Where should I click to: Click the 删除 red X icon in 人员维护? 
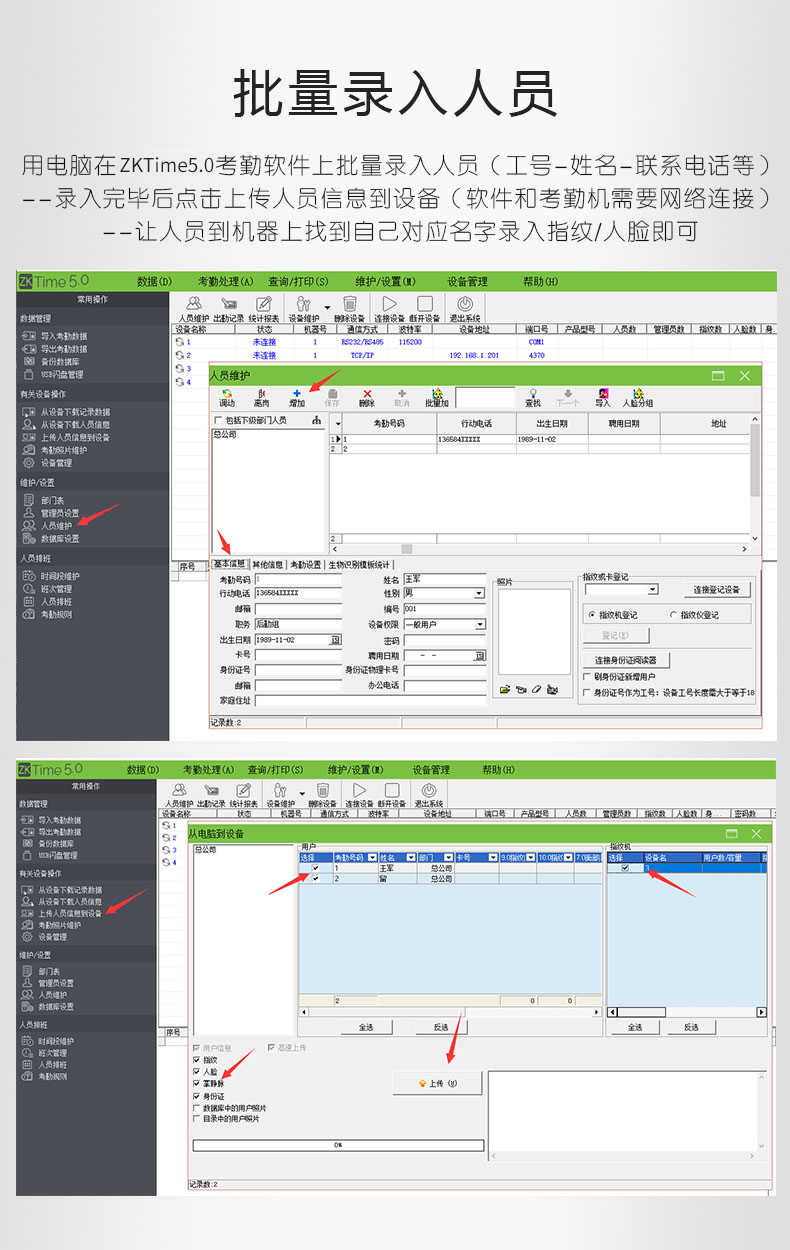point(367,394)
